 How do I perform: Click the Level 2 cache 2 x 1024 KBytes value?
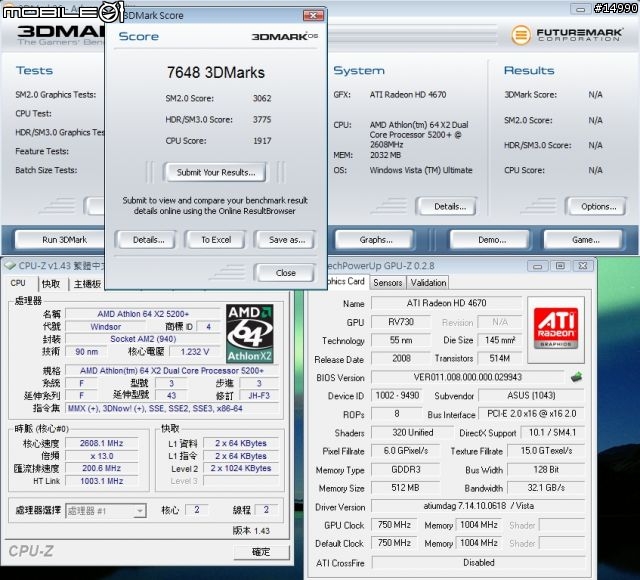click(241, 469)
